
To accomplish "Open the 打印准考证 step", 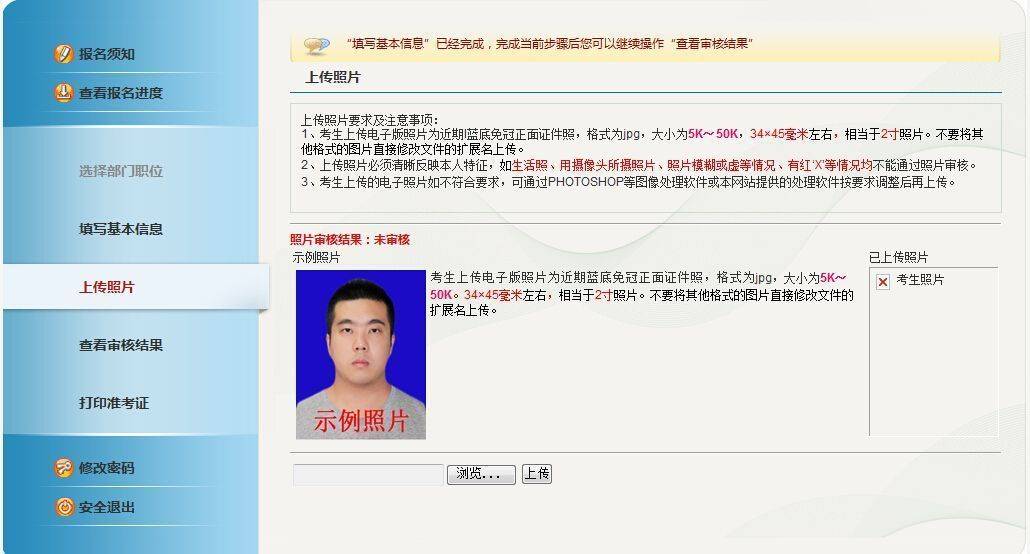I will coord(114,402).
